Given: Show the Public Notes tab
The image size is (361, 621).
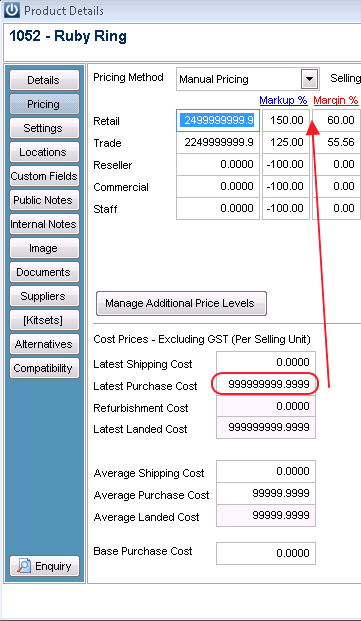Looking at the screenshot, I should click(44, 200).
